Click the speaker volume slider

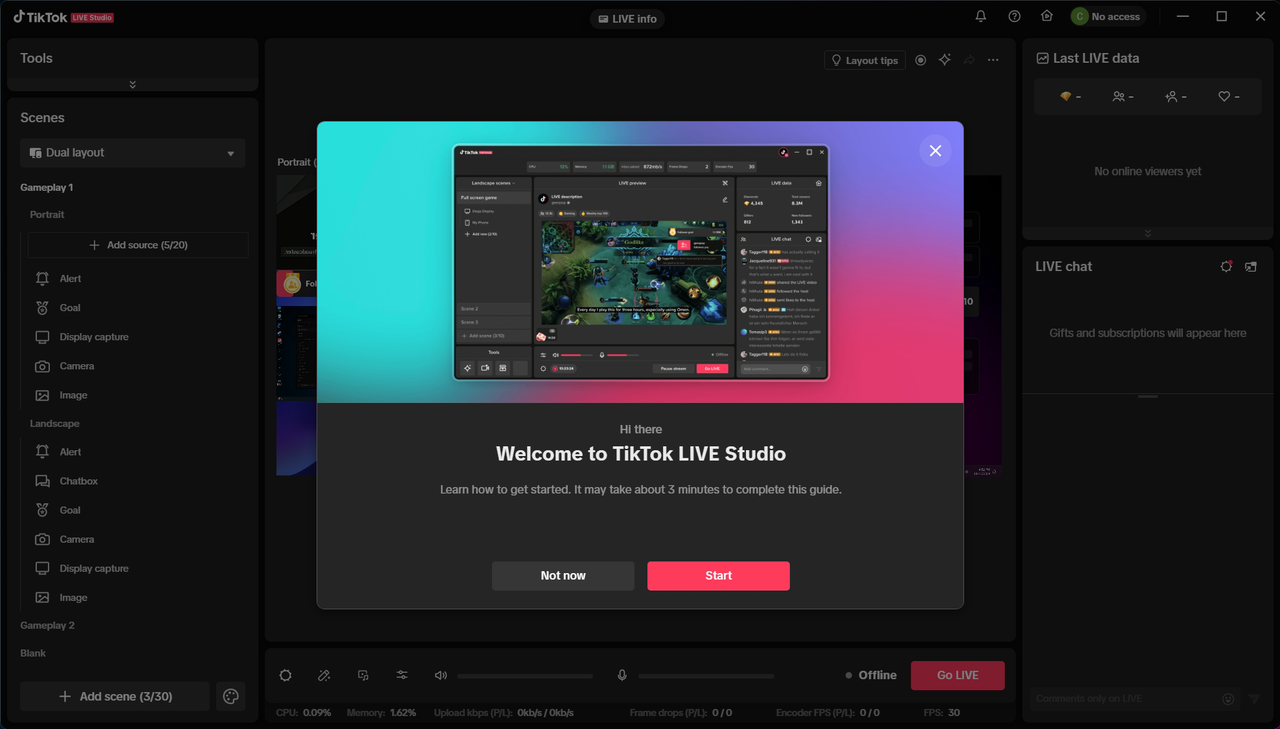coord(525,676)
